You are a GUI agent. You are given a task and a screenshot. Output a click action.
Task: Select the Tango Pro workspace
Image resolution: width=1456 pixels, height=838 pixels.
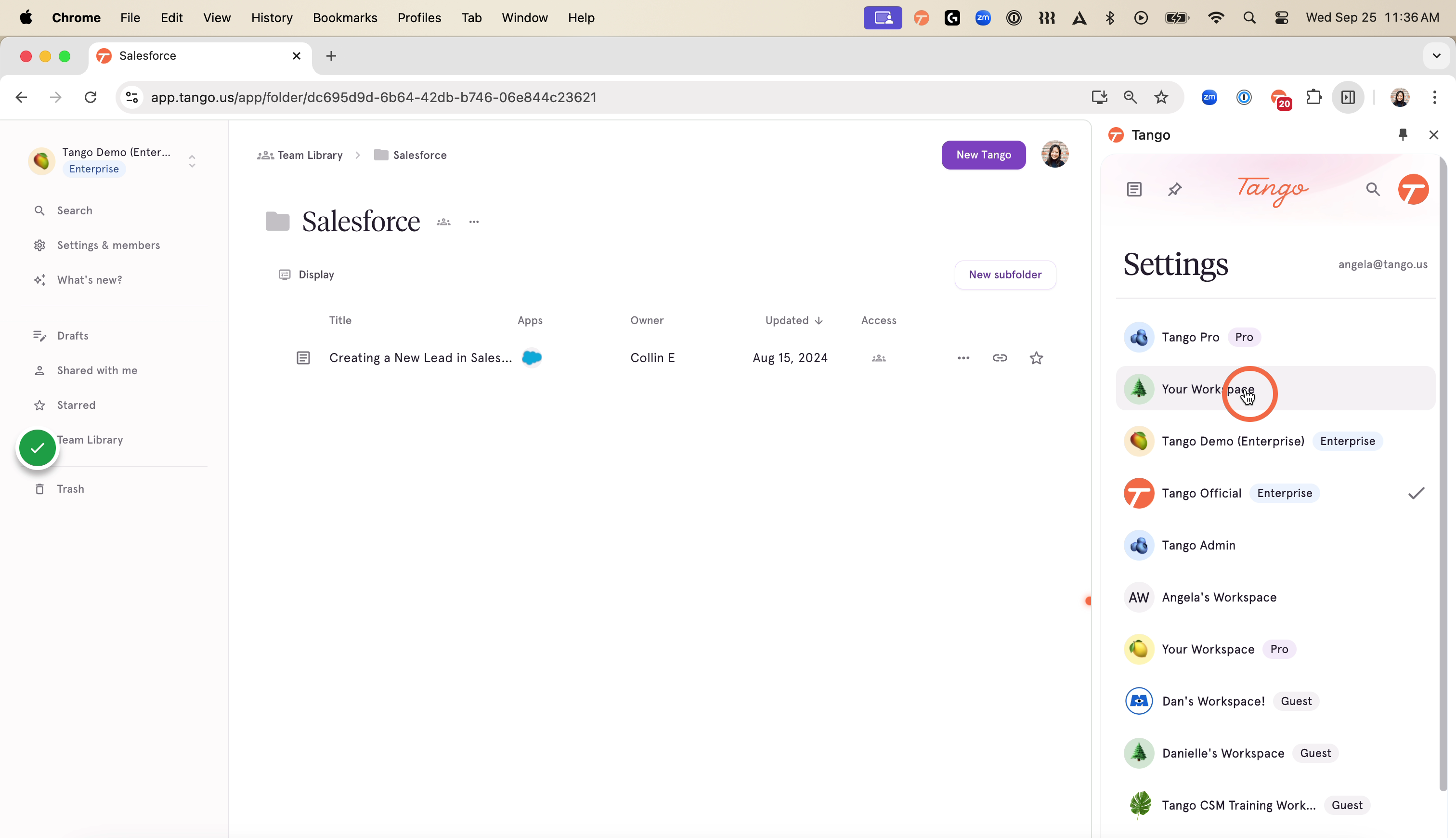(1275, 337)
